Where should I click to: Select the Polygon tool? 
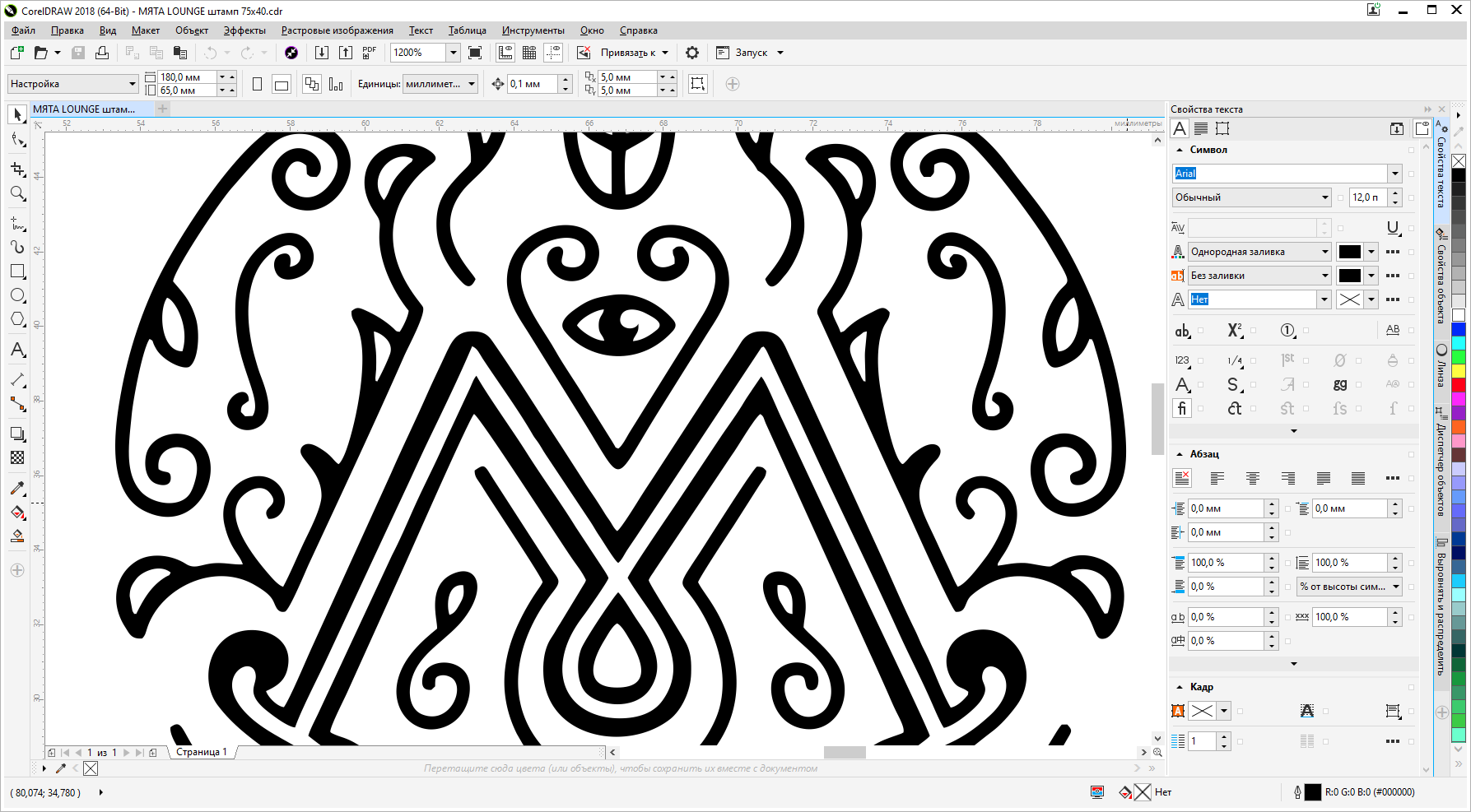click(17, 319)
